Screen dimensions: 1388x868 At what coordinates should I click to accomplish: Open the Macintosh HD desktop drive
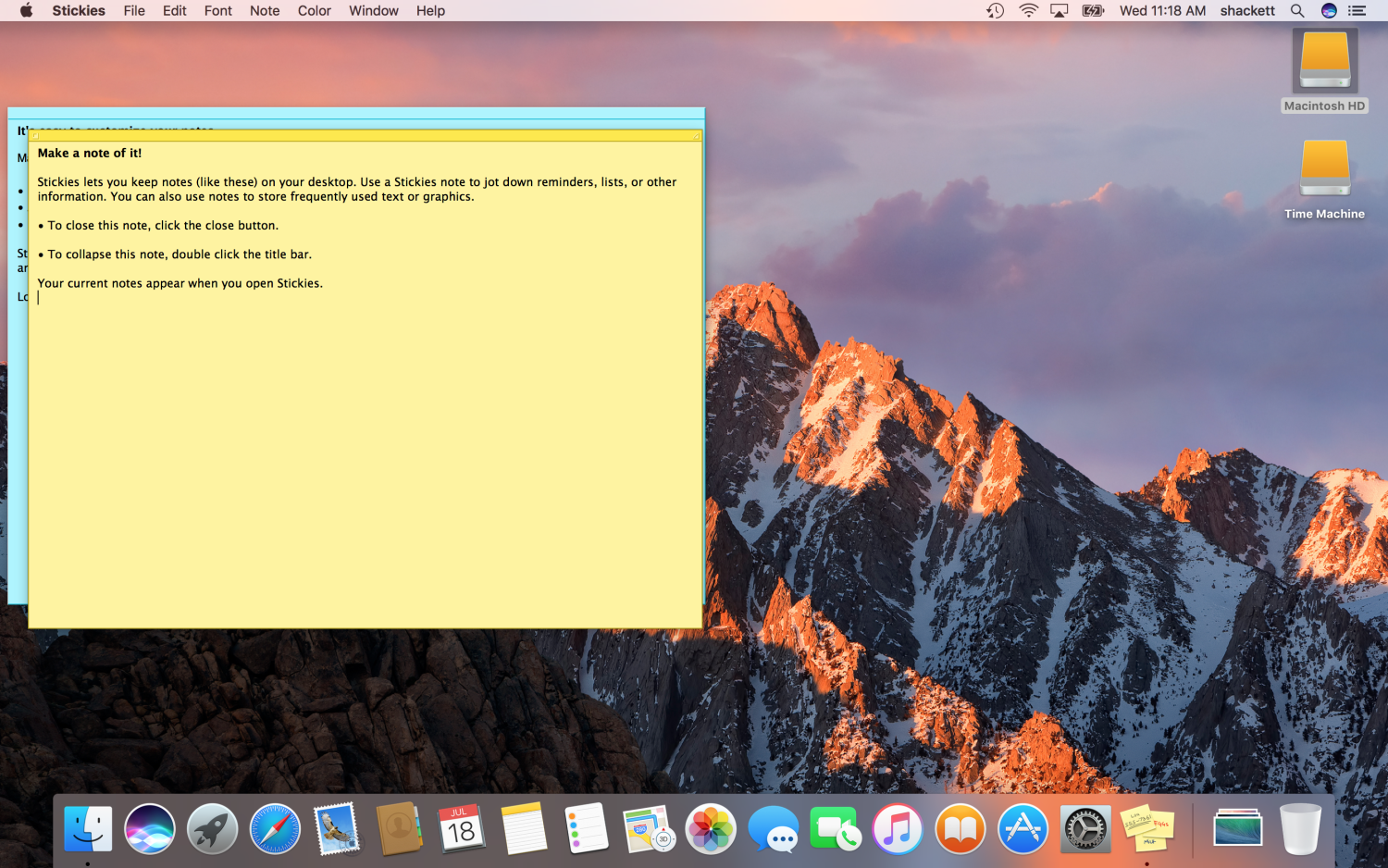1324,62
